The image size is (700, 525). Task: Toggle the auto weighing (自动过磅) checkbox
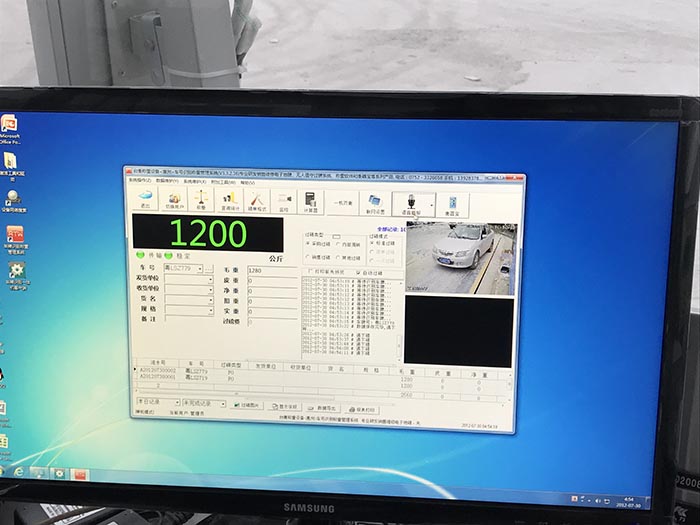(x=370, y=272)
